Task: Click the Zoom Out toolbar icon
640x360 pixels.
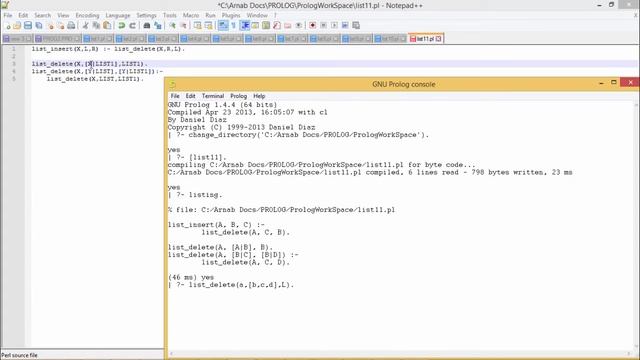Action: point(184,25)
